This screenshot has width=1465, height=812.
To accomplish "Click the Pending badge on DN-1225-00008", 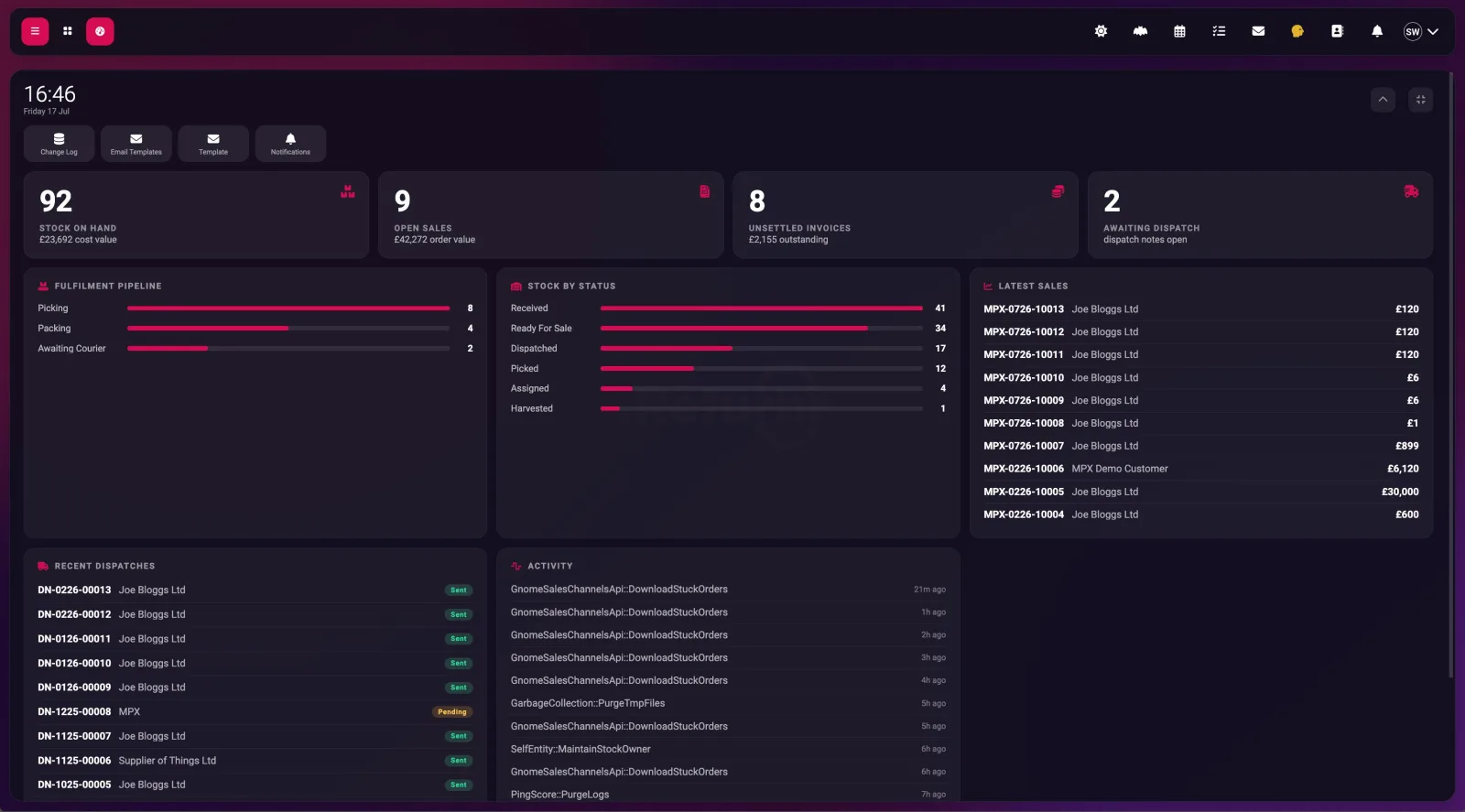I will tap(452, 712).
